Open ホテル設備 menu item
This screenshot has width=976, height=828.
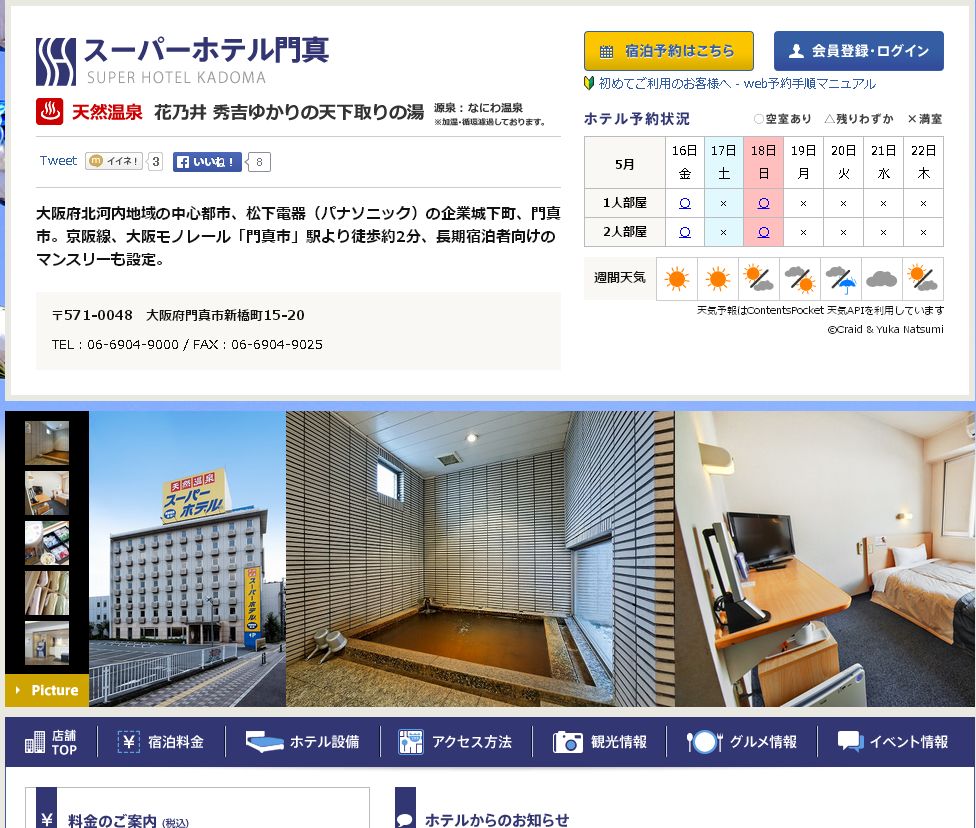303,742
